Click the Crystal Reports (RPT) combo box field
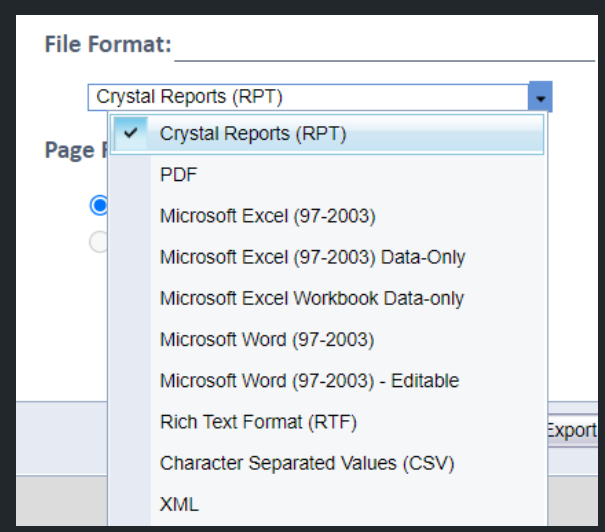 coord(308,97)
